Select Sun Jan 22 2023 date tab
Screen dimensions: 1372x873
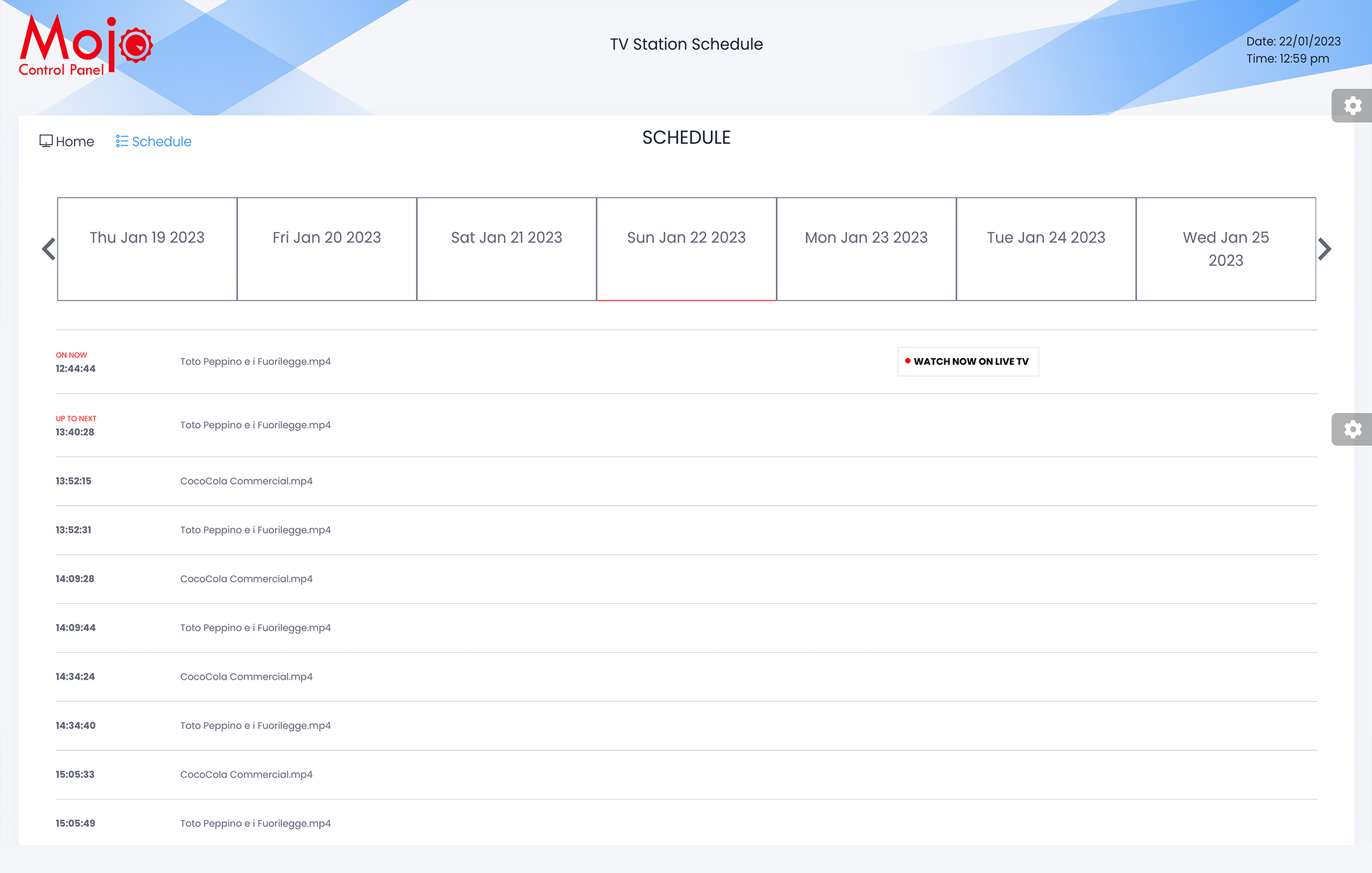tap(687, 249)
